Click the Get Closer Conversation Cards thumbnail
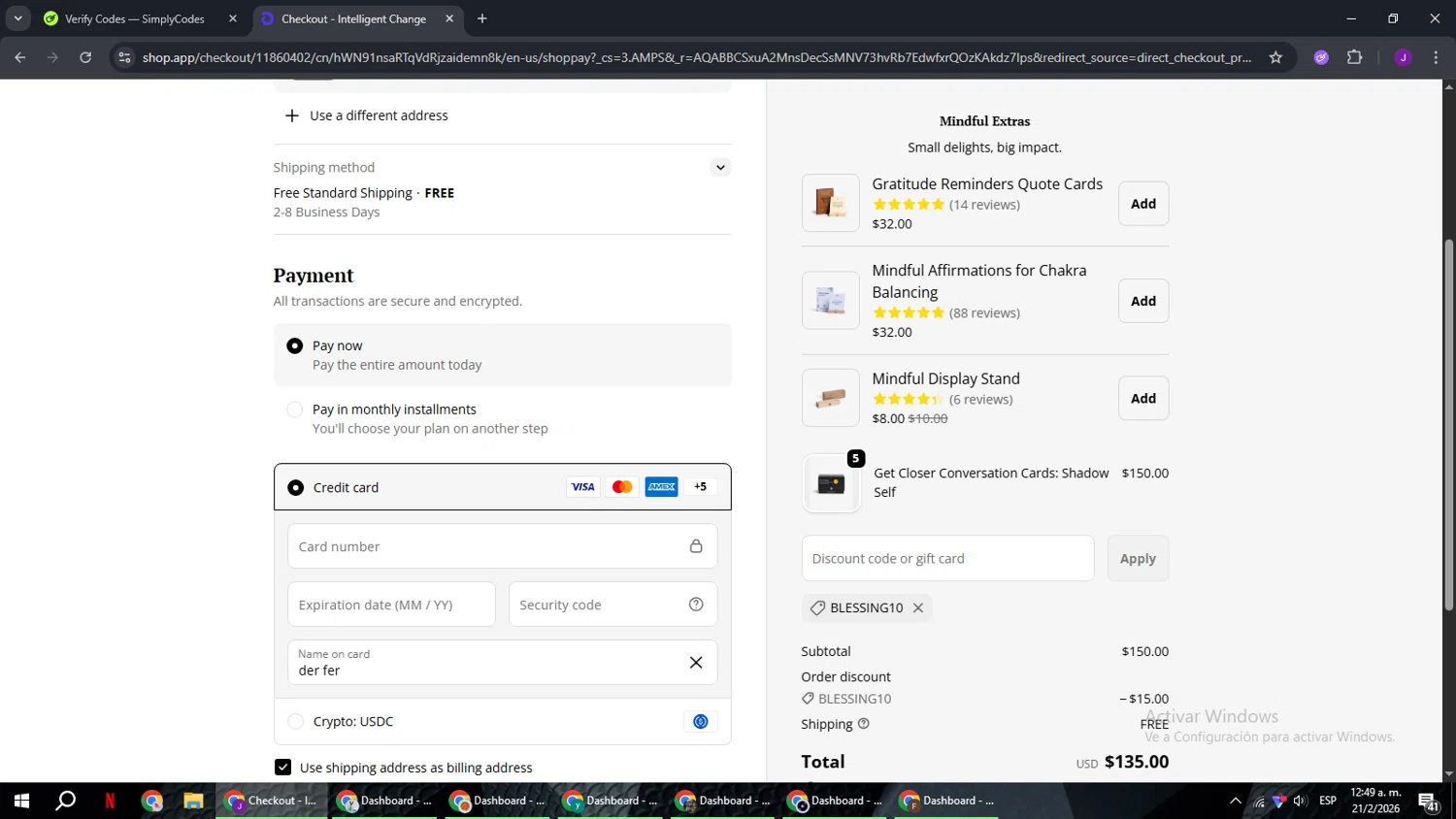The height and width of the screenshot is (819, 1456). tap(831, 483)
